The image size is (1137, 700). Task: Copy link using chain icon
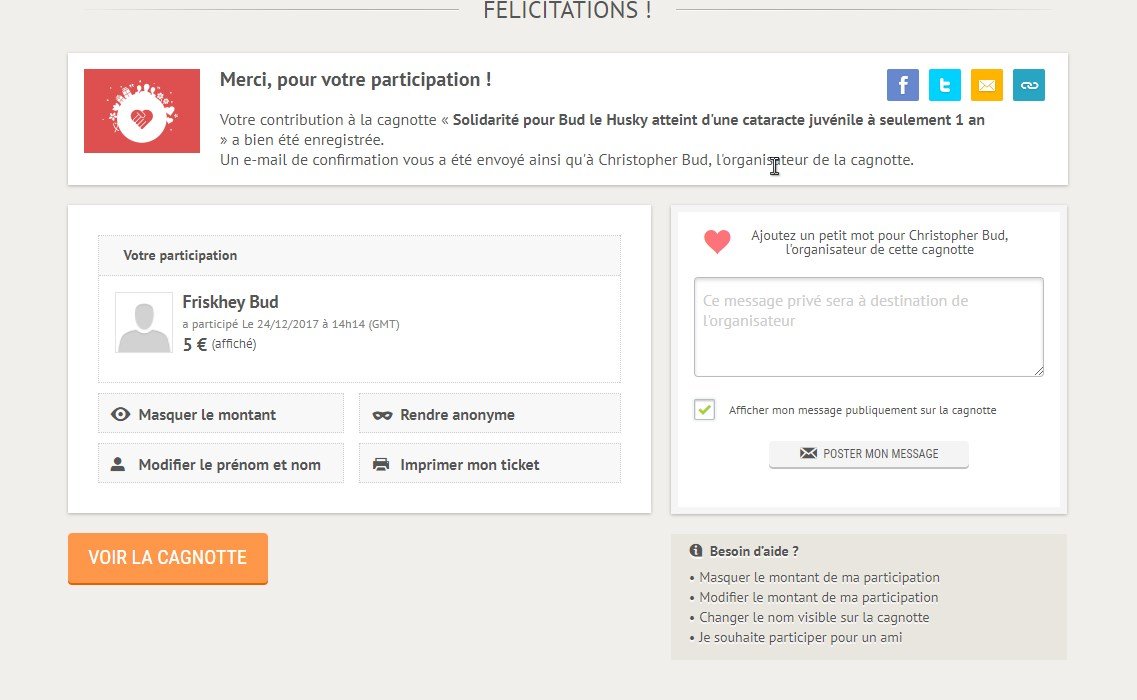point(1028,85)
